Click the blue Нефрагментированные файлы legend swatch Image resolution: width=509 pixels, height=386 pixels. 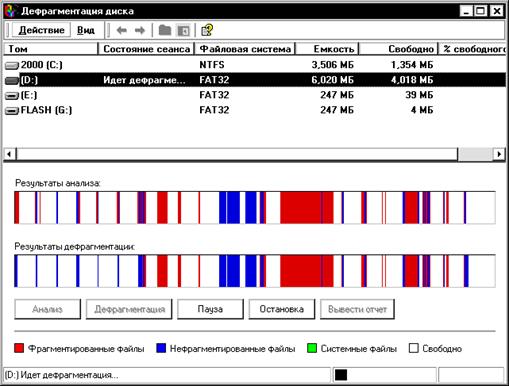coord(161,348)
